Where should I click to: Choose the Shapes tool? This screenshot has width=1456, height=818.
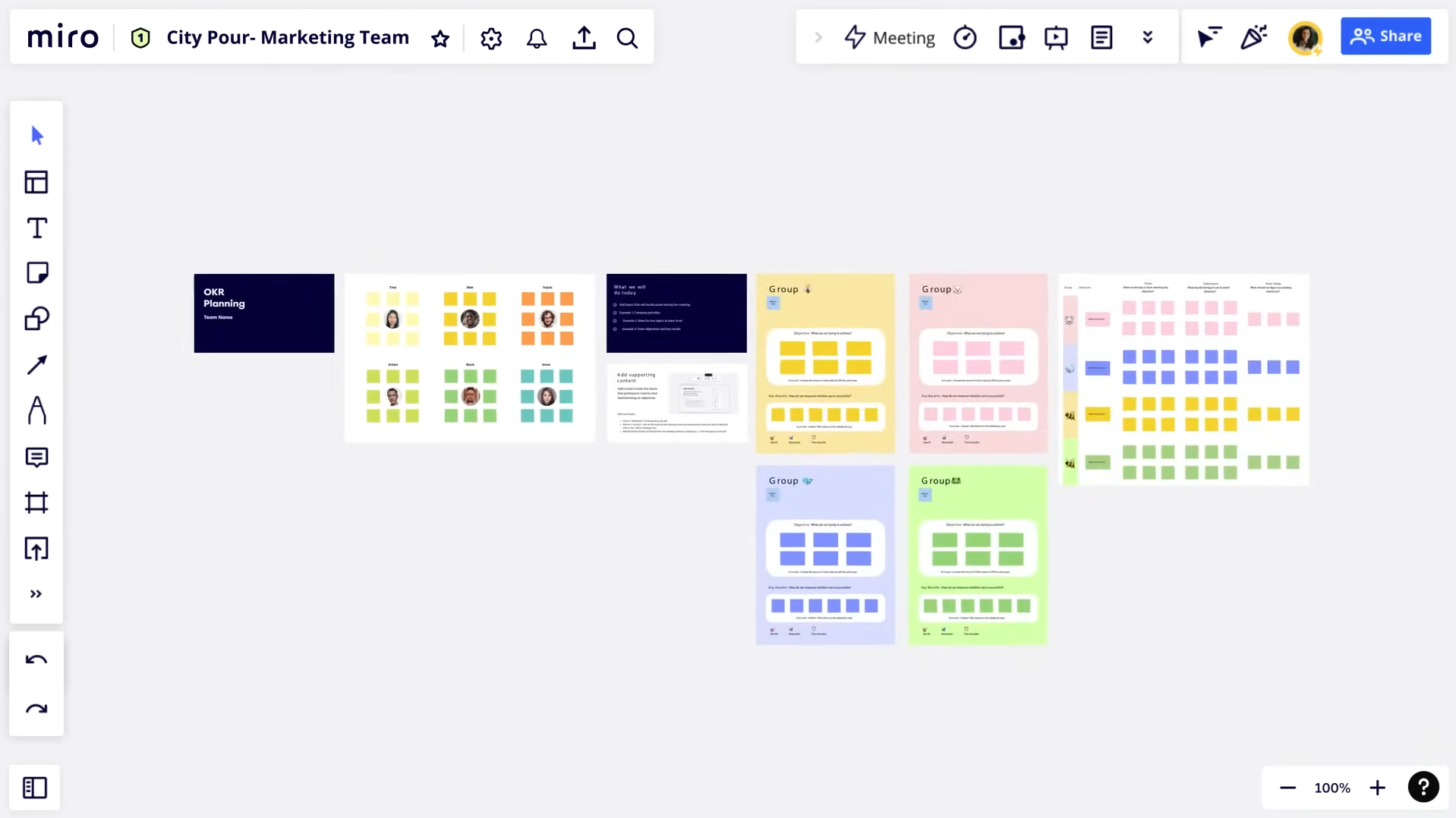tap(36, 319)
